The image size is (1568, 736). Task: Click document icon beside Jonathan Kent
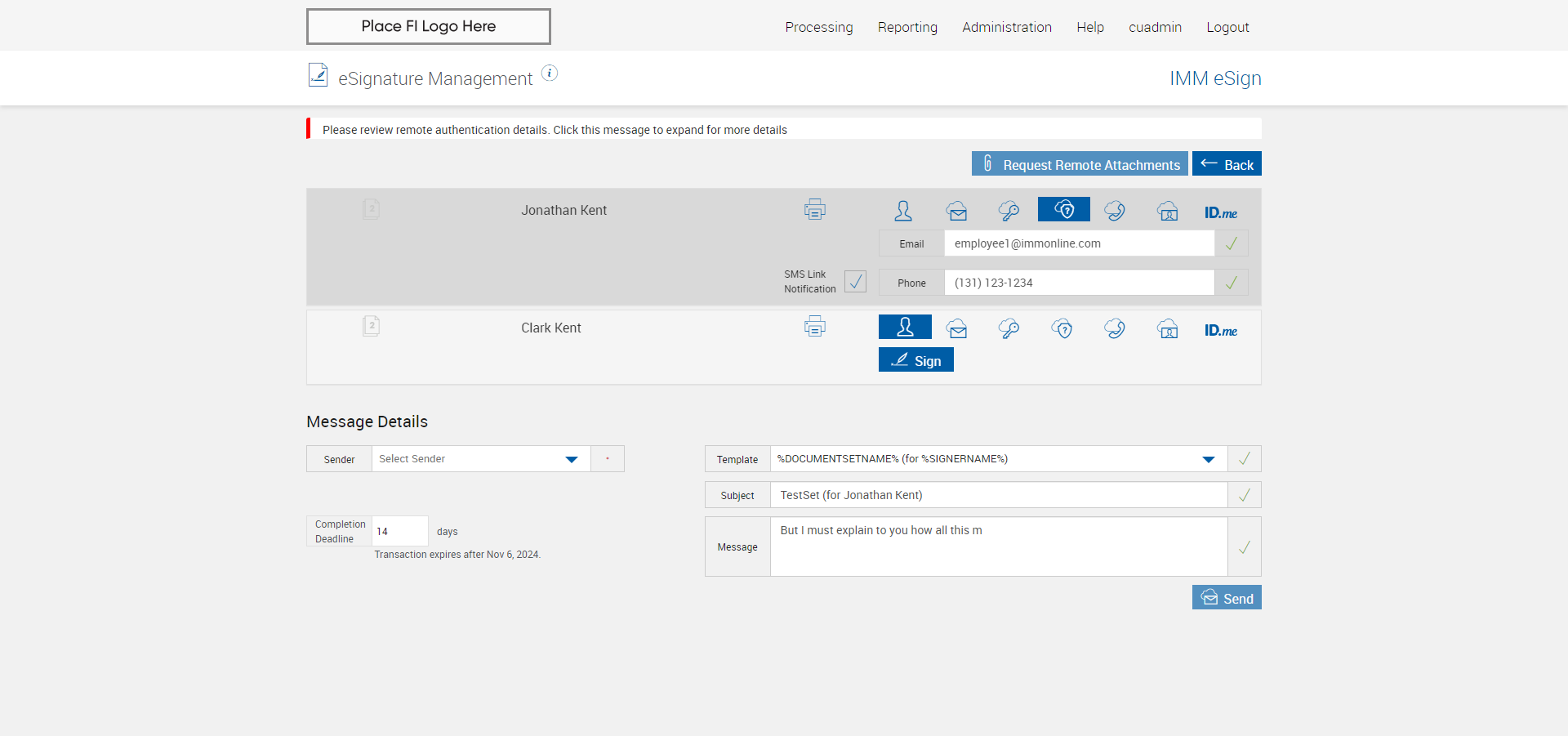click(x=371, y=209)
